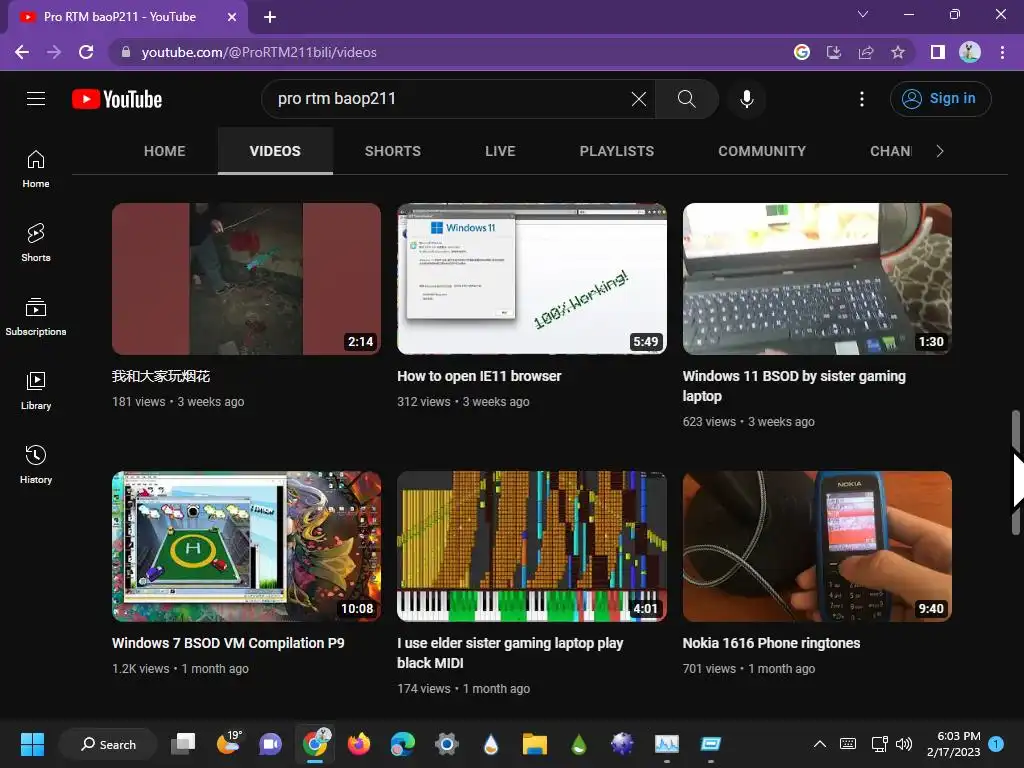This screenshot has height=768, width=1024.
Task: Open volume control in system tray
Action: 904,744
